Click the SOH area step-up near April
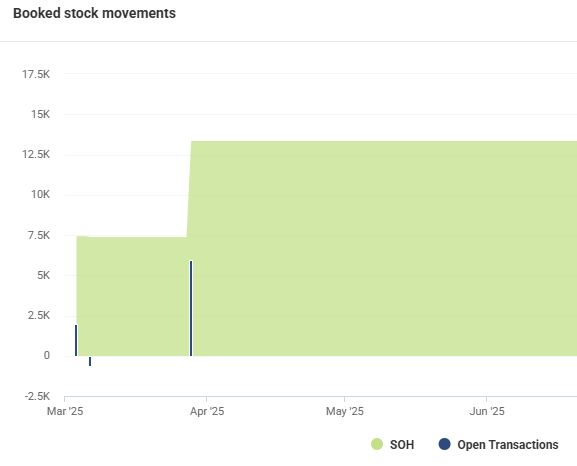The width and height of the screenshot is (577, 466). (x=189, y=188)
